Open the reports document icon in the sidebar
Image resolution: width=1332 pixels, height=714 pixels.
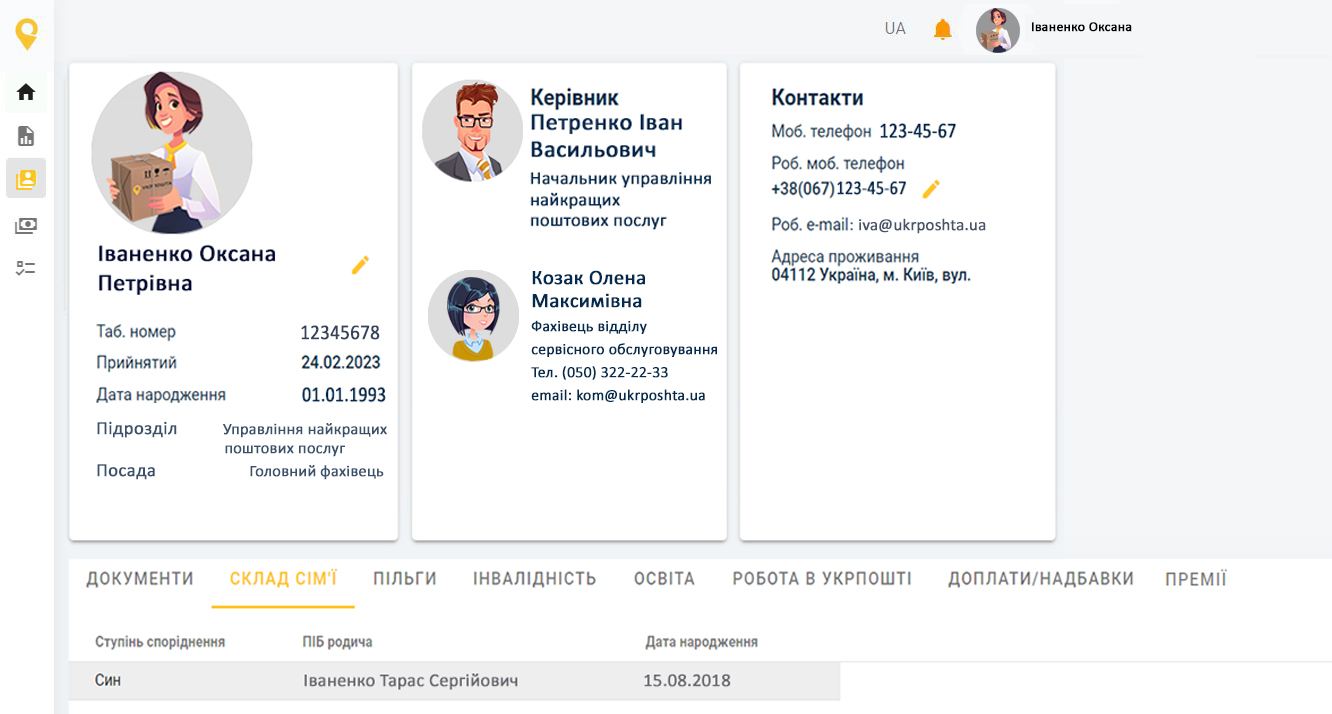[x=26, y=136]
